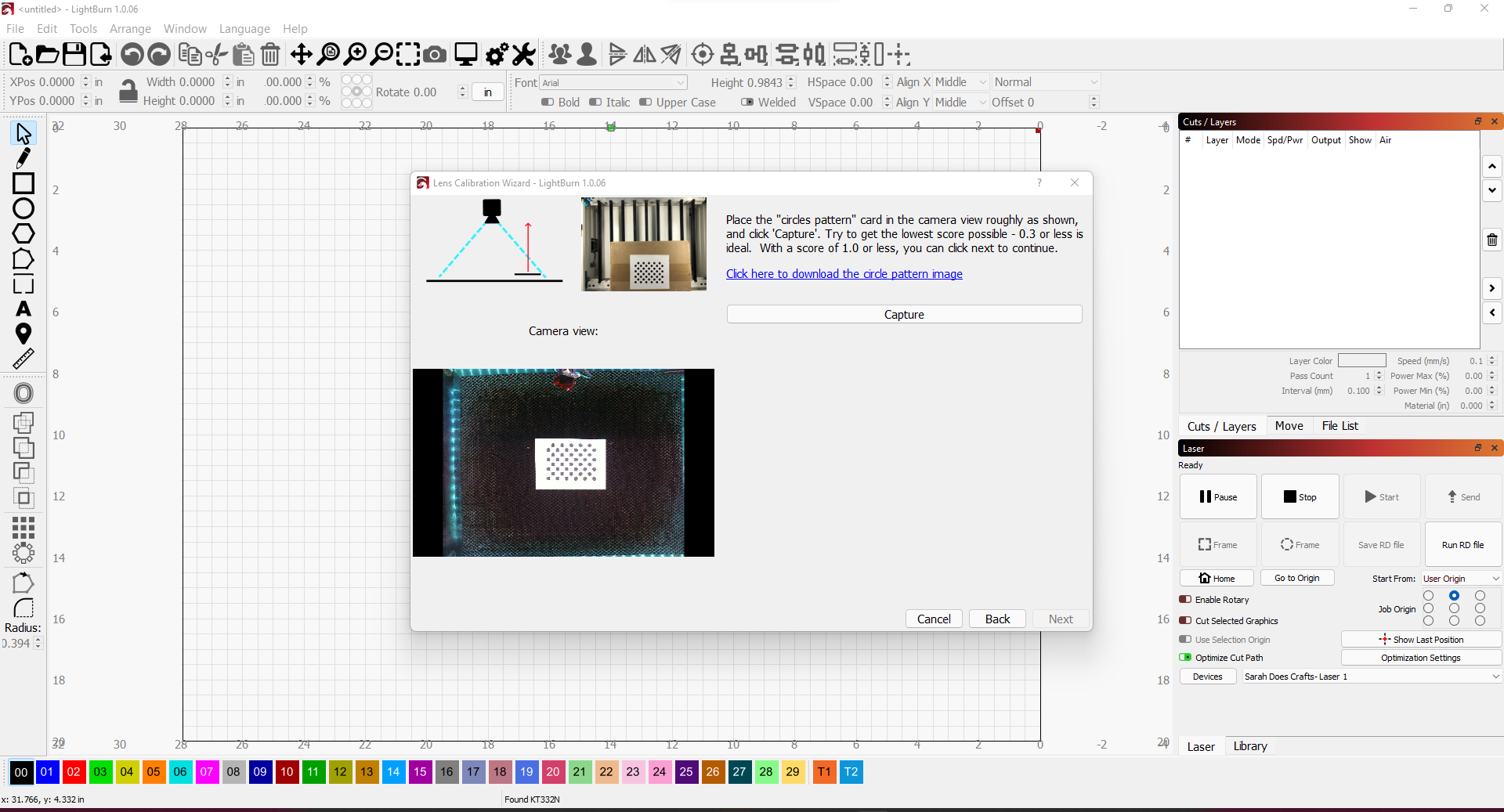Click the Preview monitor icon

click(466, 54)
